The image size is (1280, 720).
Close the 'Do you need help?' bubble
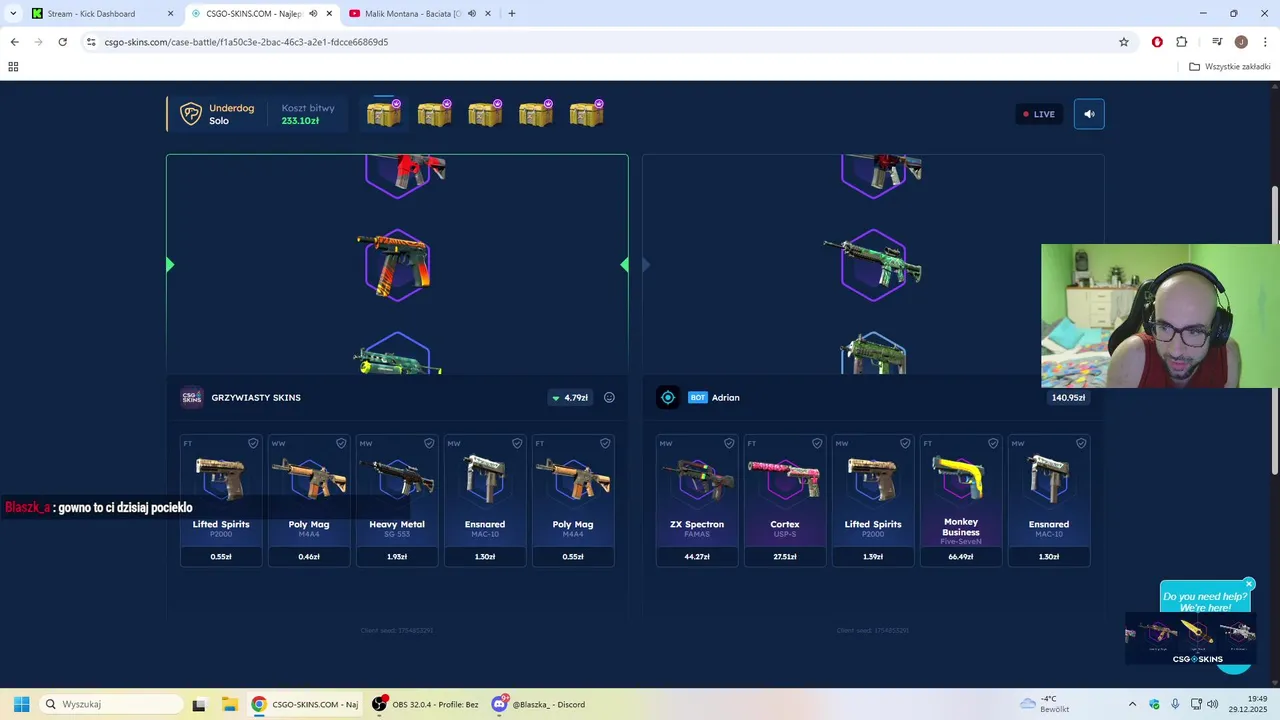pyautogui.click(x=1249, y=584)
